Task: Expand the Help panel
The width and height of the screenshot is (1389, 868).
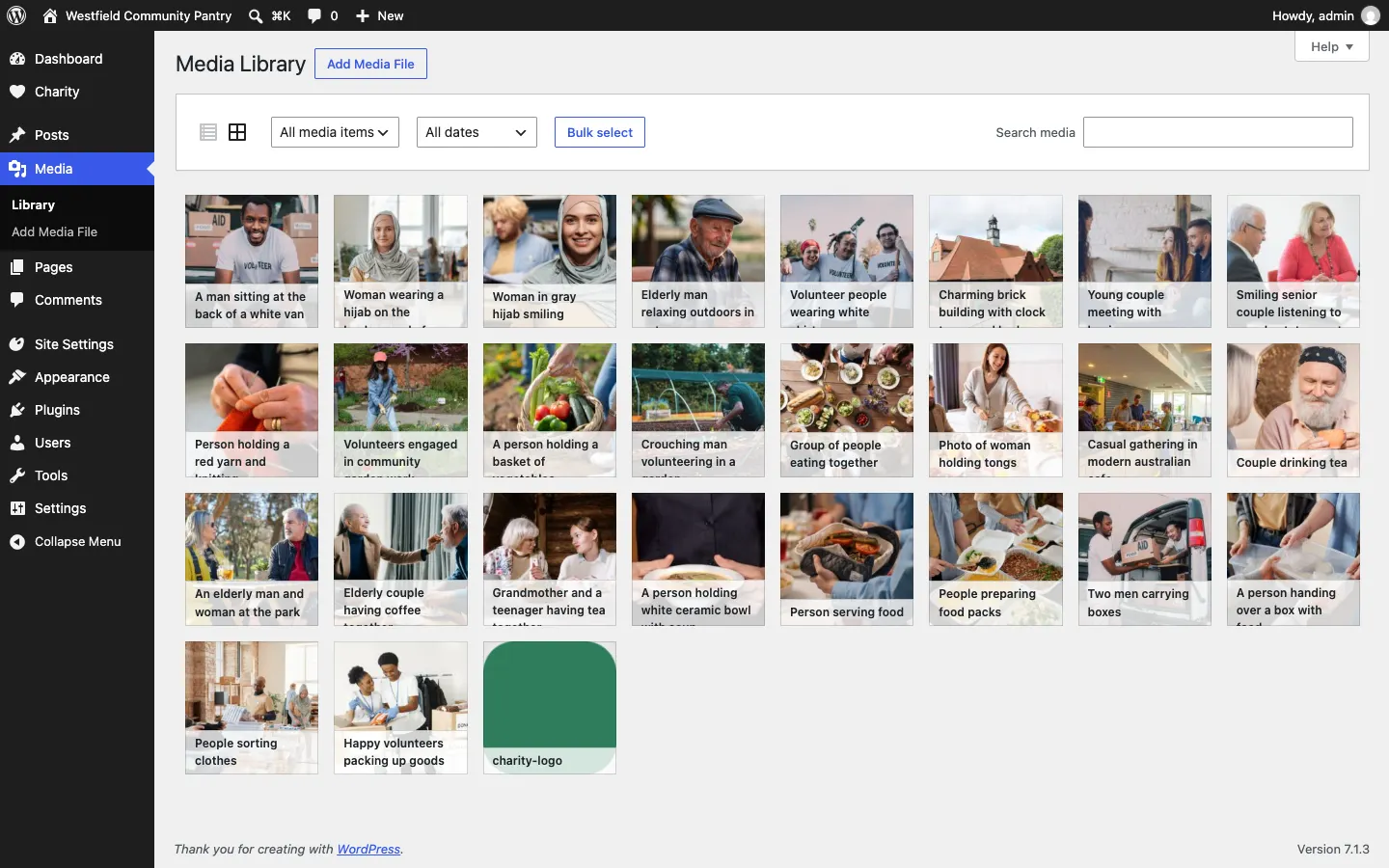Action: tap(1332, 46)
